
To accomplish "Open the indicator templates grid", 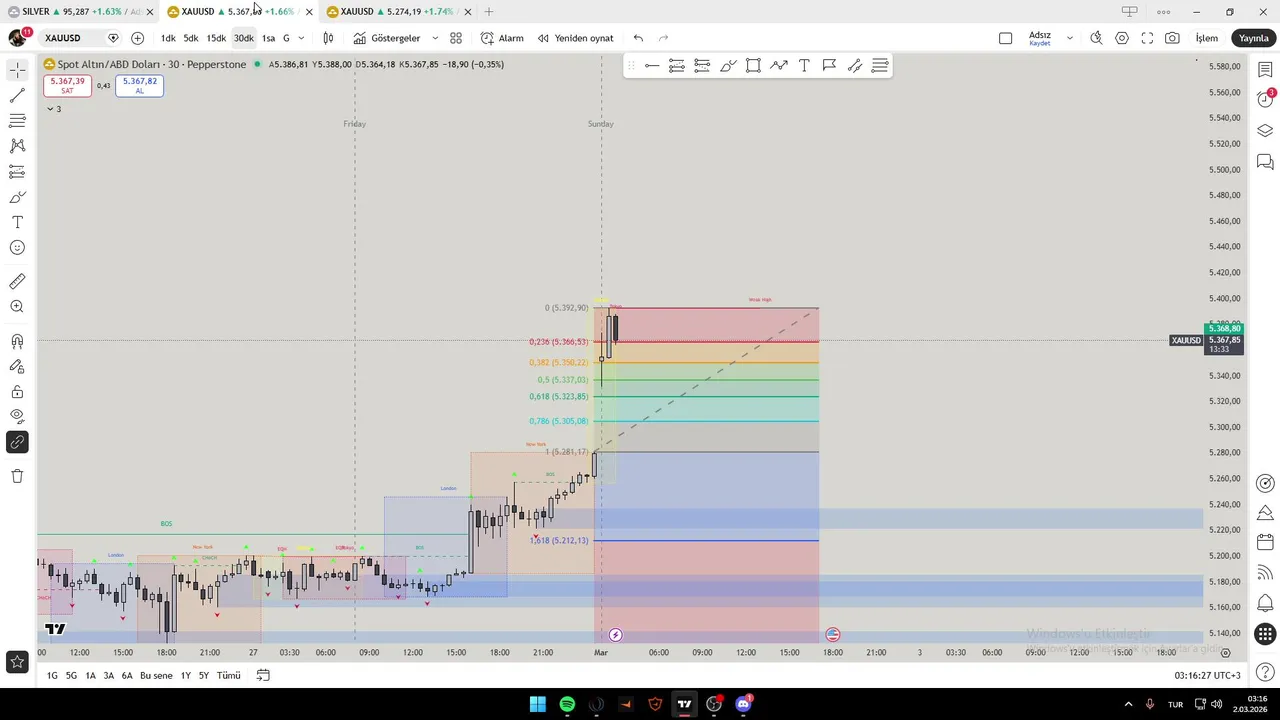I will click(x=456, y=38).
